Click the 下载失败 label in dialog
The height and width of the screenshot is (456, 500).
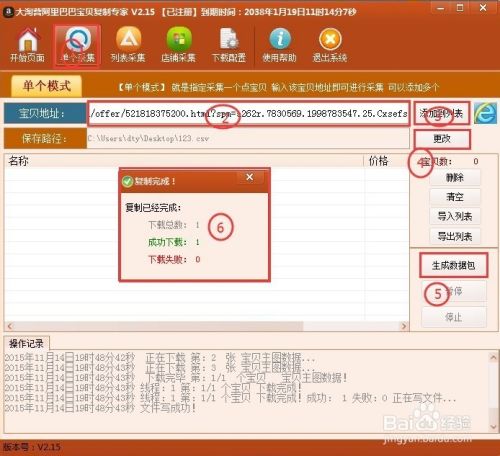[x=167, y=259]
